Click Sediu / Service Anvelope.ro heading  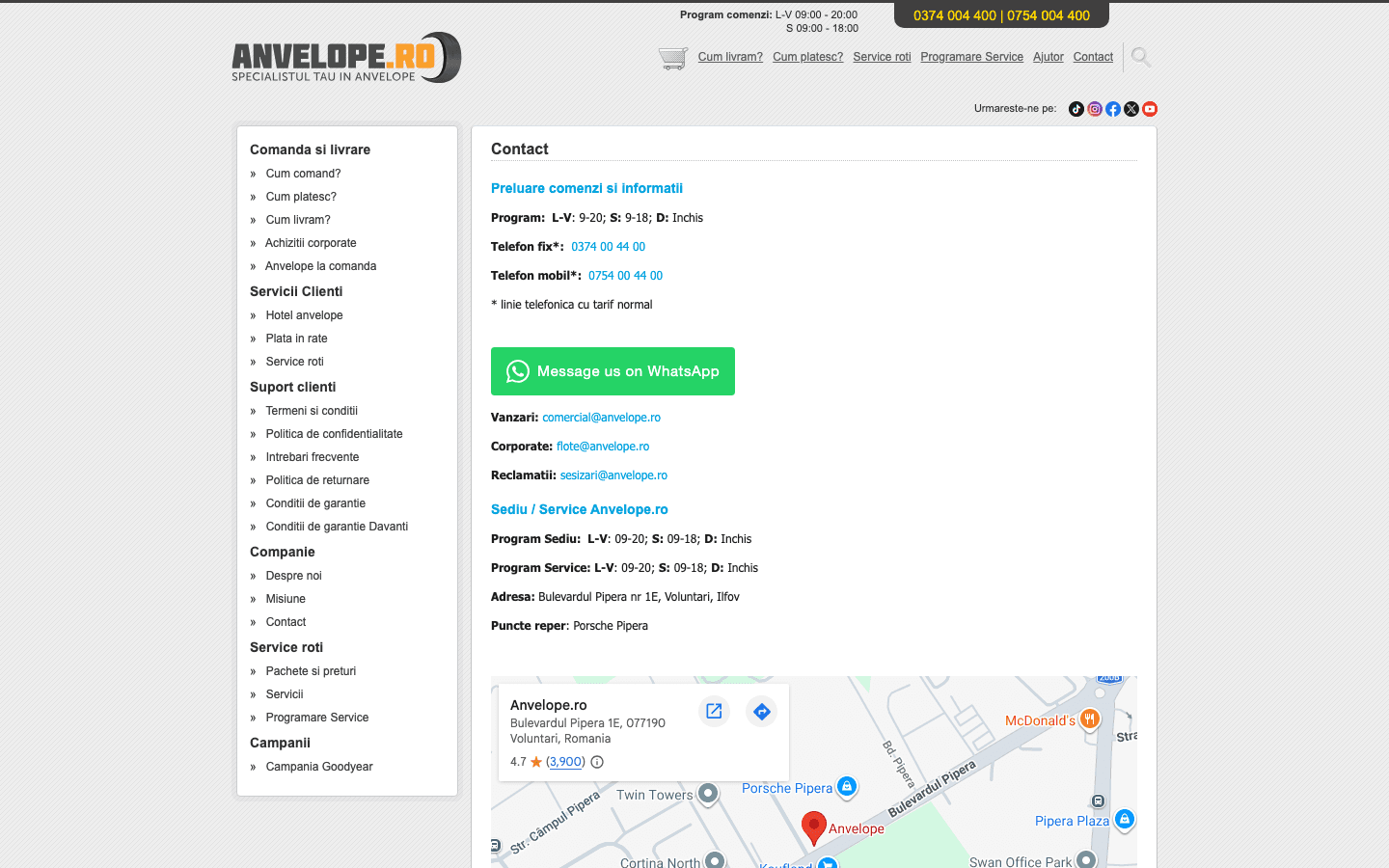[579, 509]
